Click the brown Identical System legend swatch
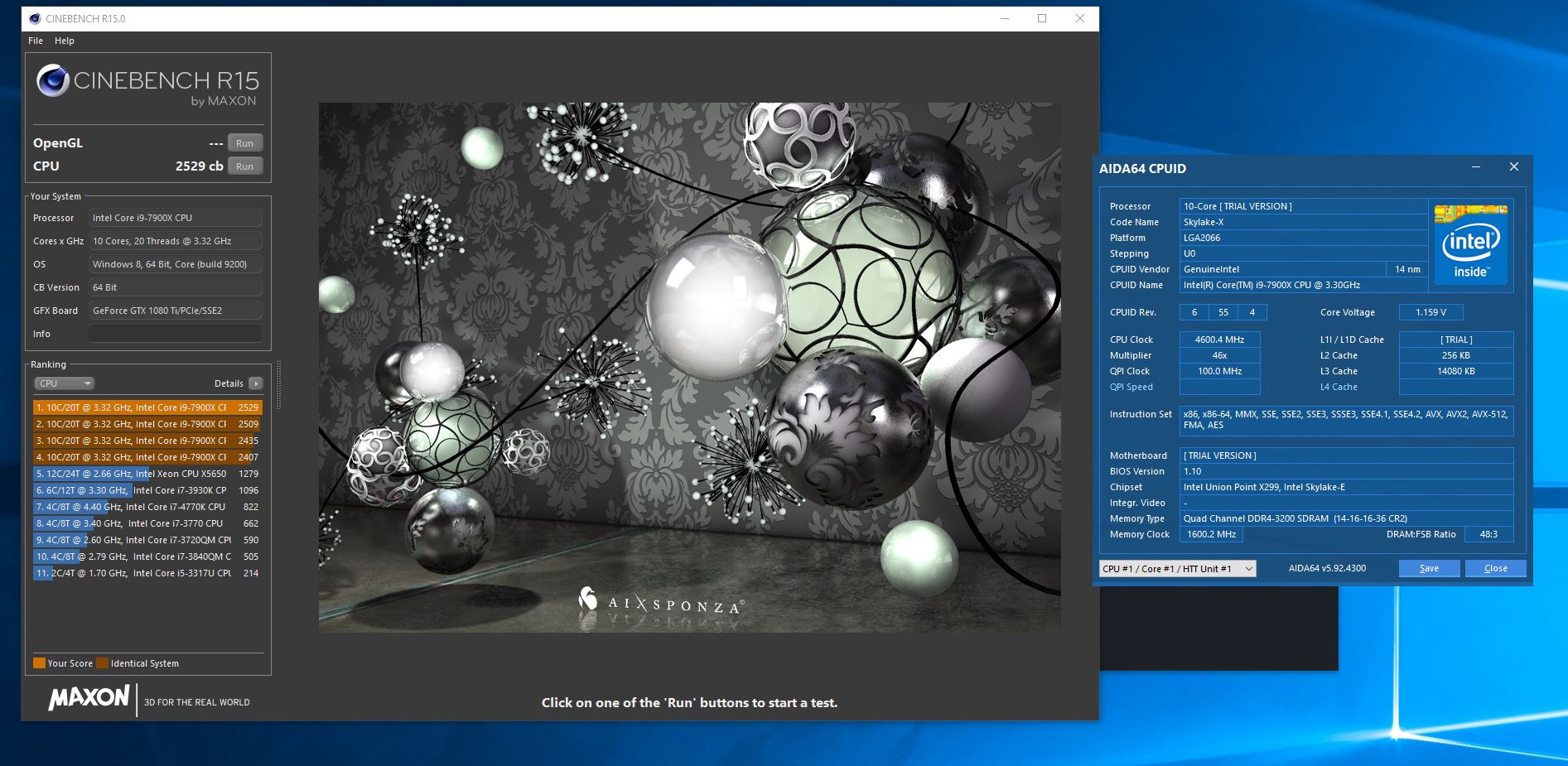Screen dimensions: 1568x766 (102, 663)
